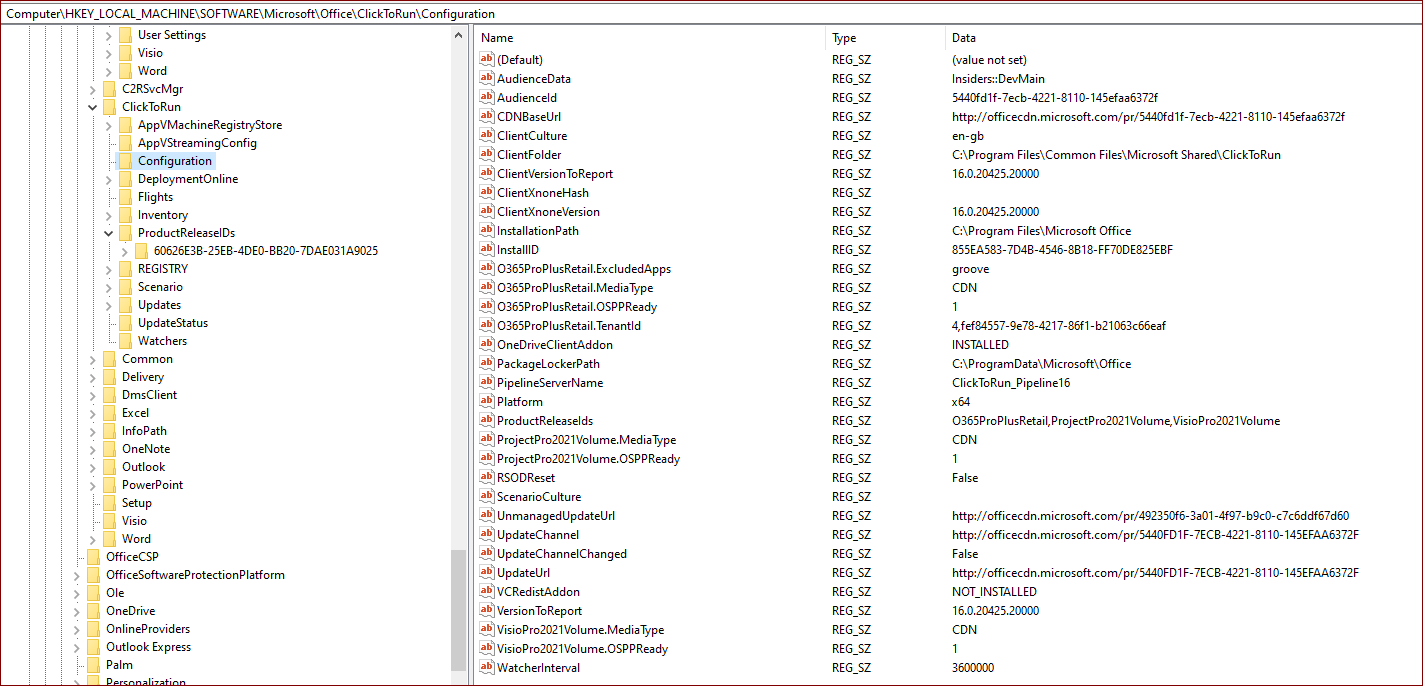Click the folder icon next to Configuration
The image size is (1423, 686).
tap(126, 161)
